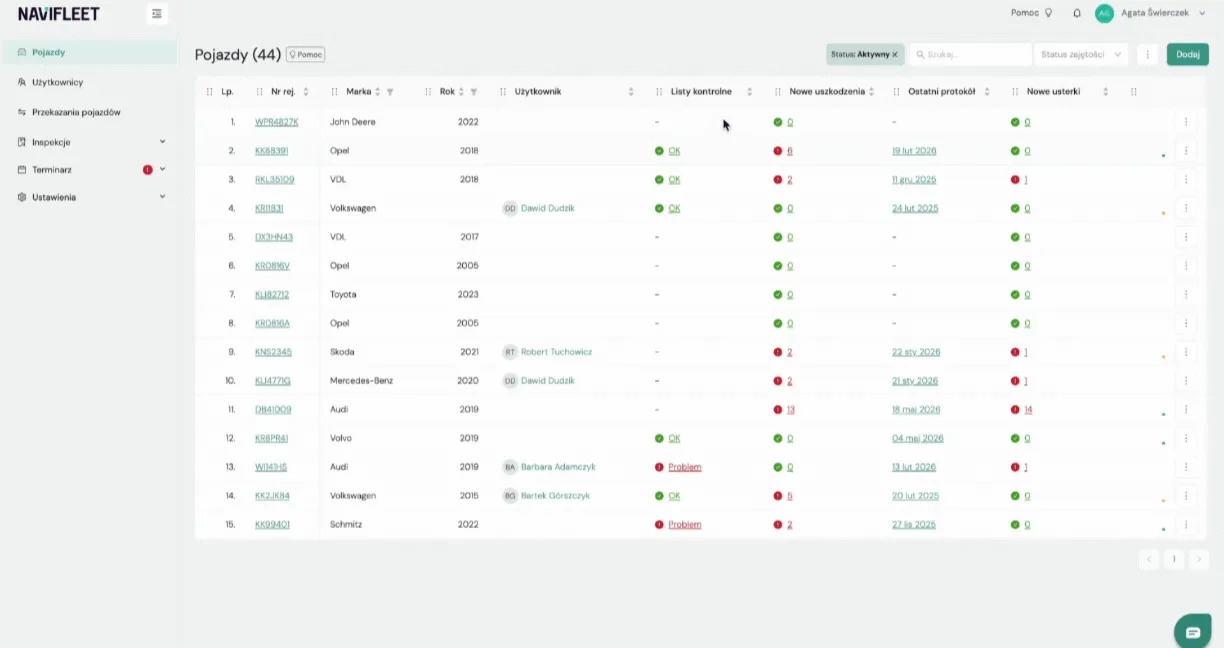Image resolution: width=1224 pixels, height=648 pixels.
Task: Open the three-dot options next to Dodaj
Action: tap(1148, 54)
